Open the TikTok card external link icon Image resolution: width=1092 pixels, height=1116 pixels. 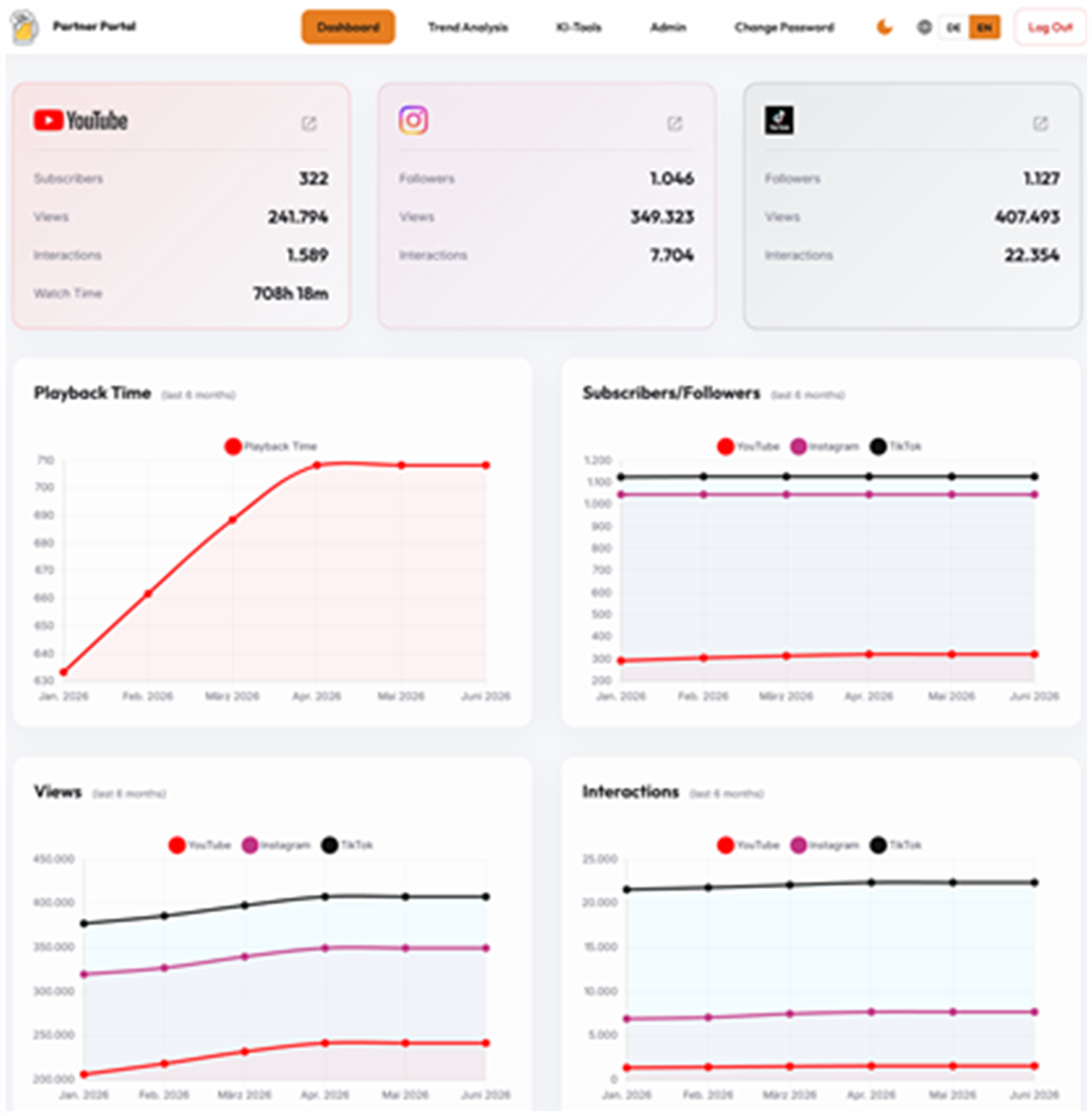click(1041, 124)
